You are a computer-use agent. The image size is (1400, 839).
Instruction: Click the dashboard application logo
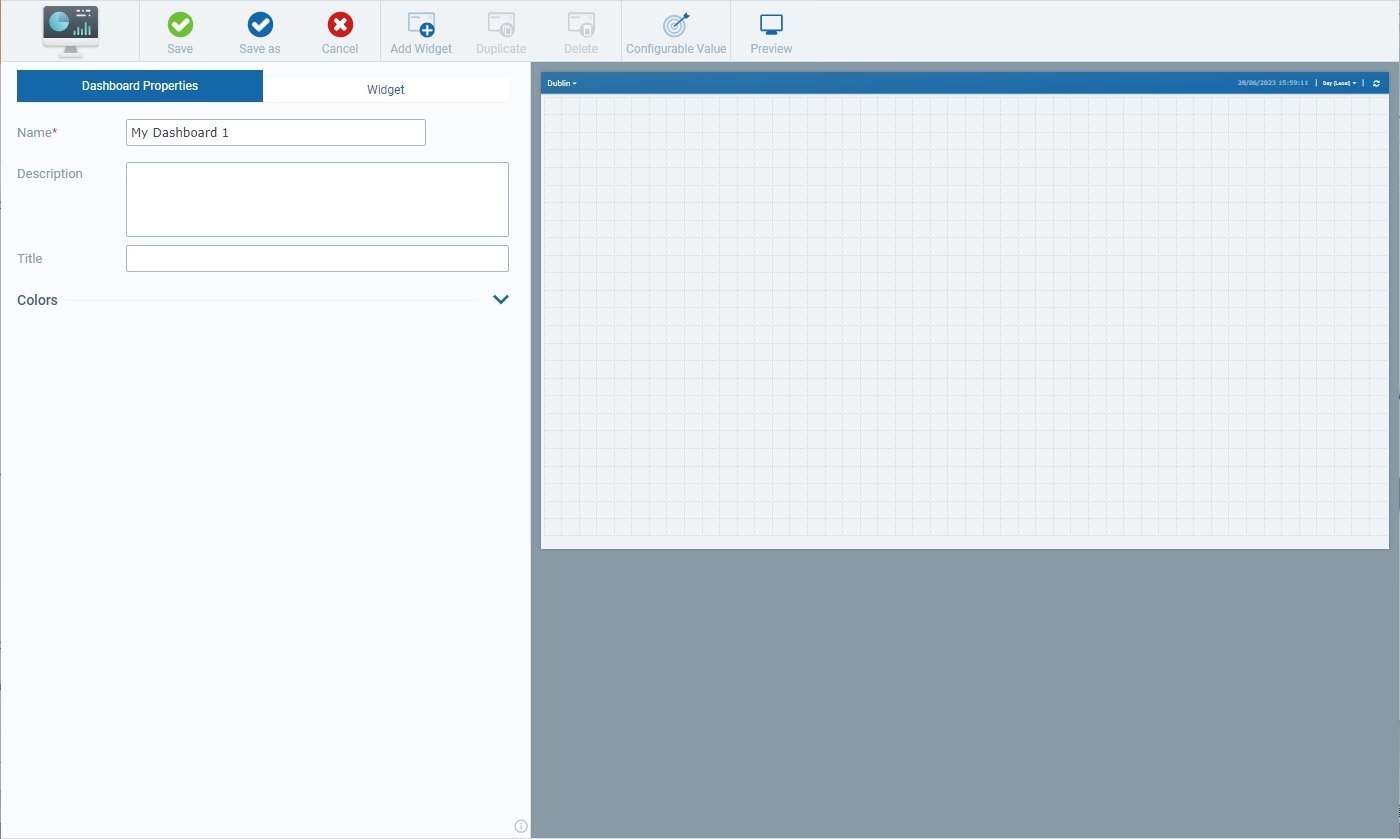(x=70, y=31)
